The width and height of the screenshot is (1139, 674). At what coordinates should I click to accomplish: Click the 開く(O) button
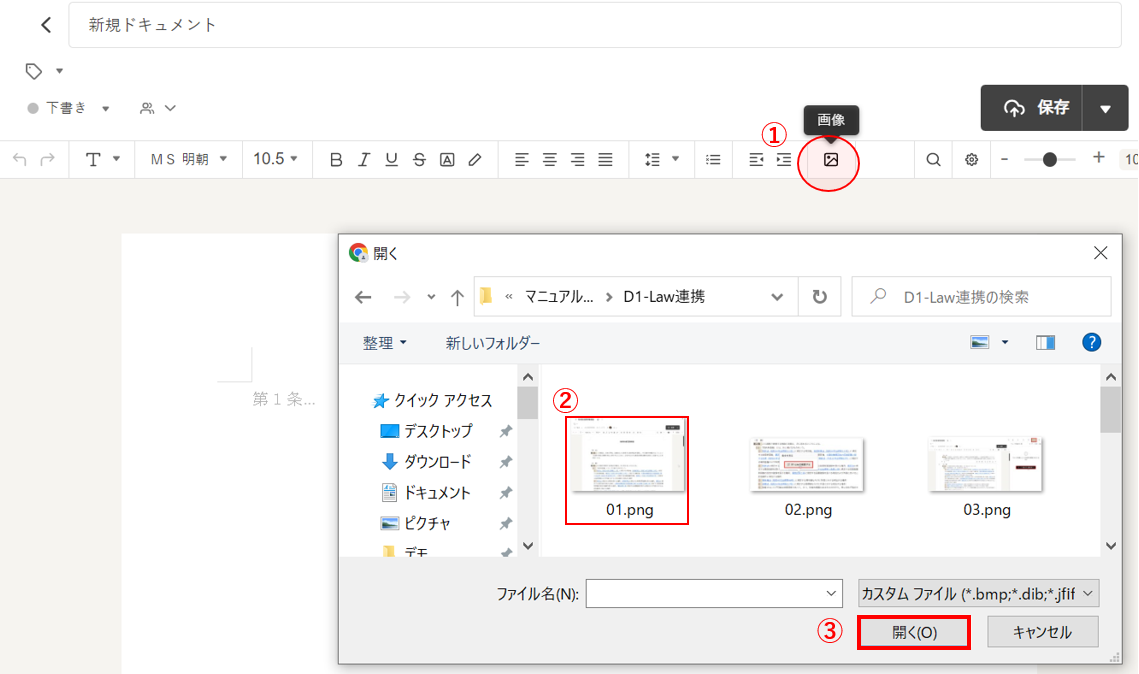914,633
